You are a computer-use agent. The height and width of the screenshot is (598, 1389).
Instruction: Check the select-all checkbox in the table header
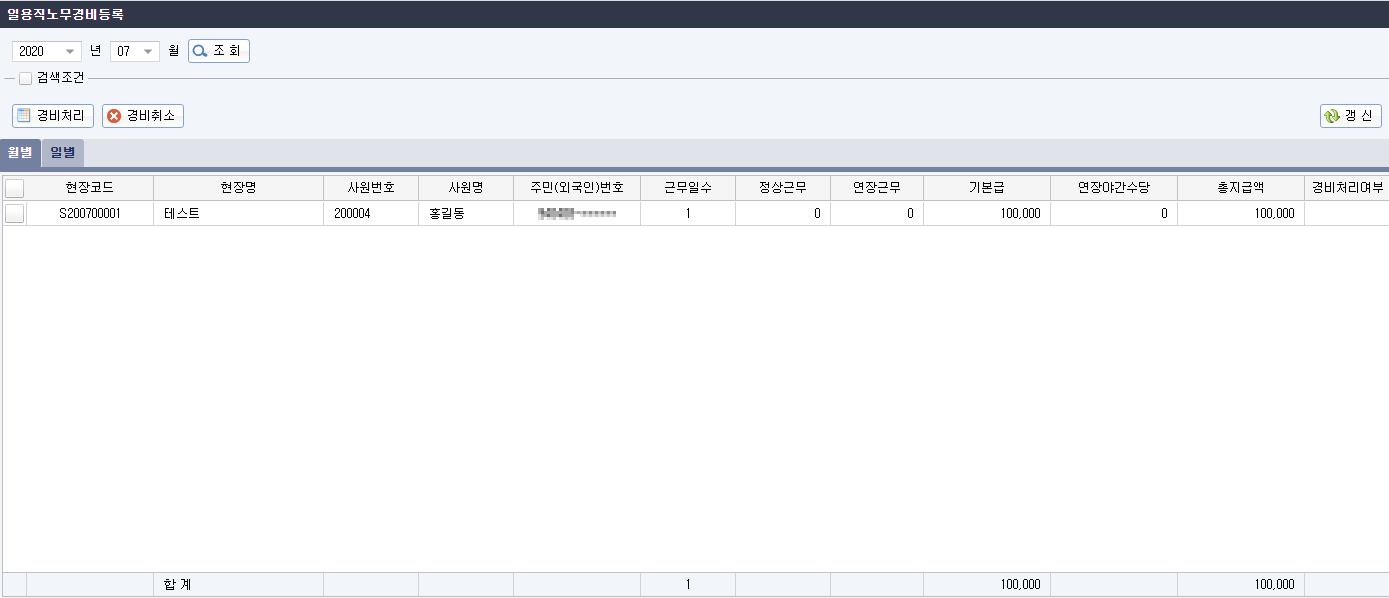click(x=15, y=188)
